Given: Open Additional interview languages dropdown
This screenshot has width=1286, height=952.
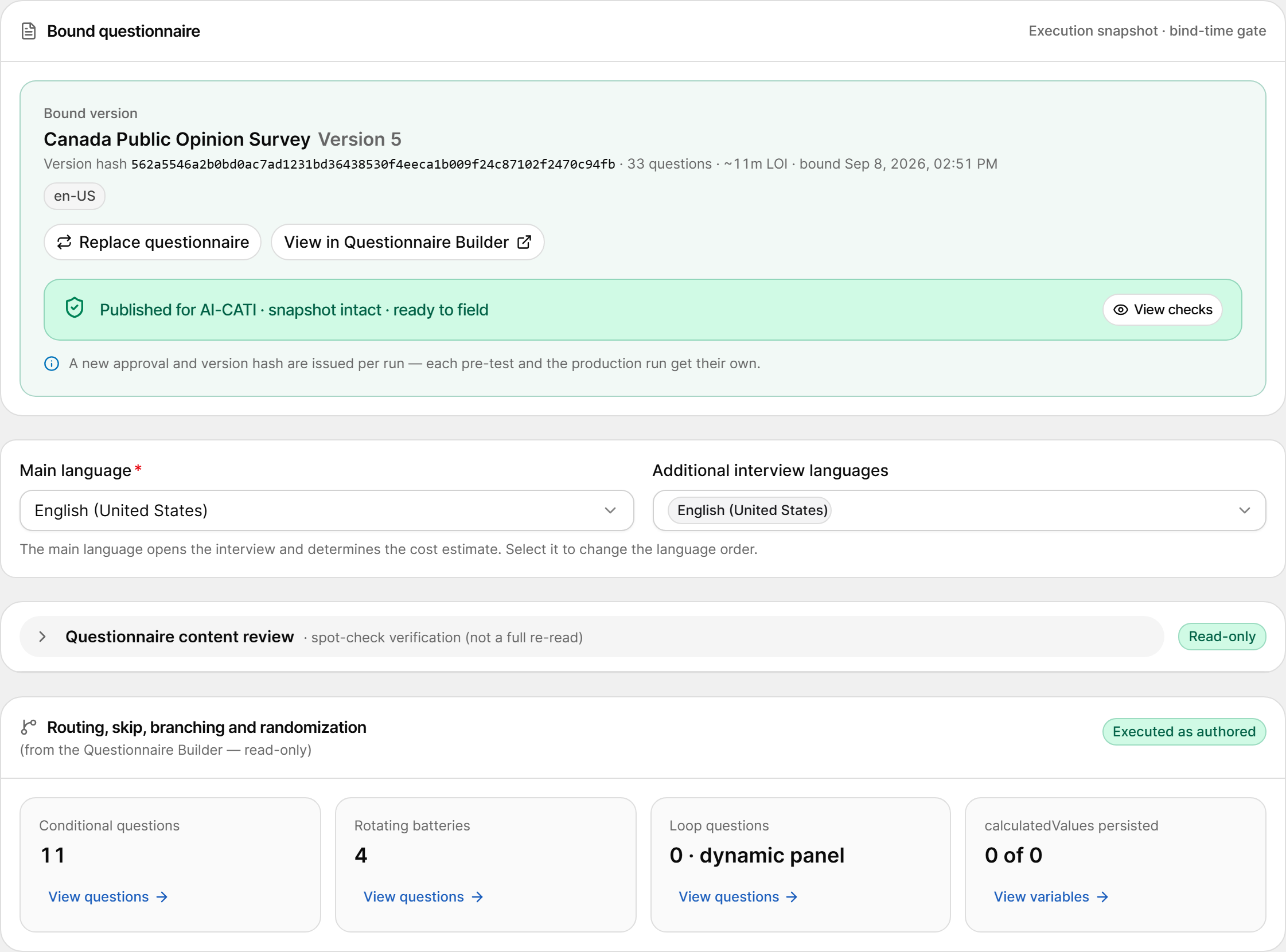Looking at the screenshot, I should coord(959,510).
